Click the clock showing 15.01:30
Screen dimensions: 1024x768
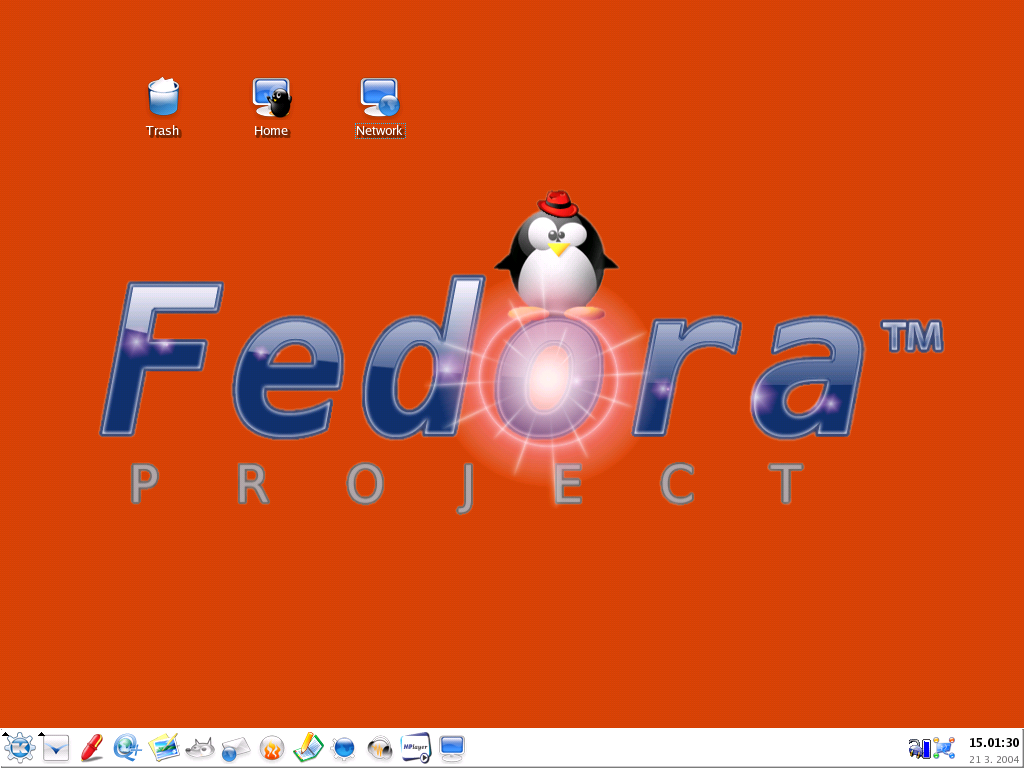click(x=993, y=743)
